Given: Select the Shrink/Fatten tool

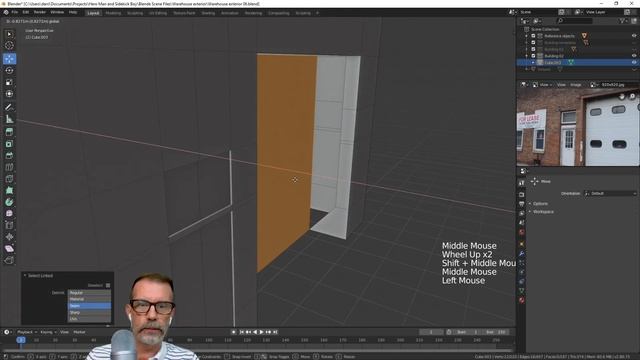Looking at the screenshot, I should tap(9, 237).
